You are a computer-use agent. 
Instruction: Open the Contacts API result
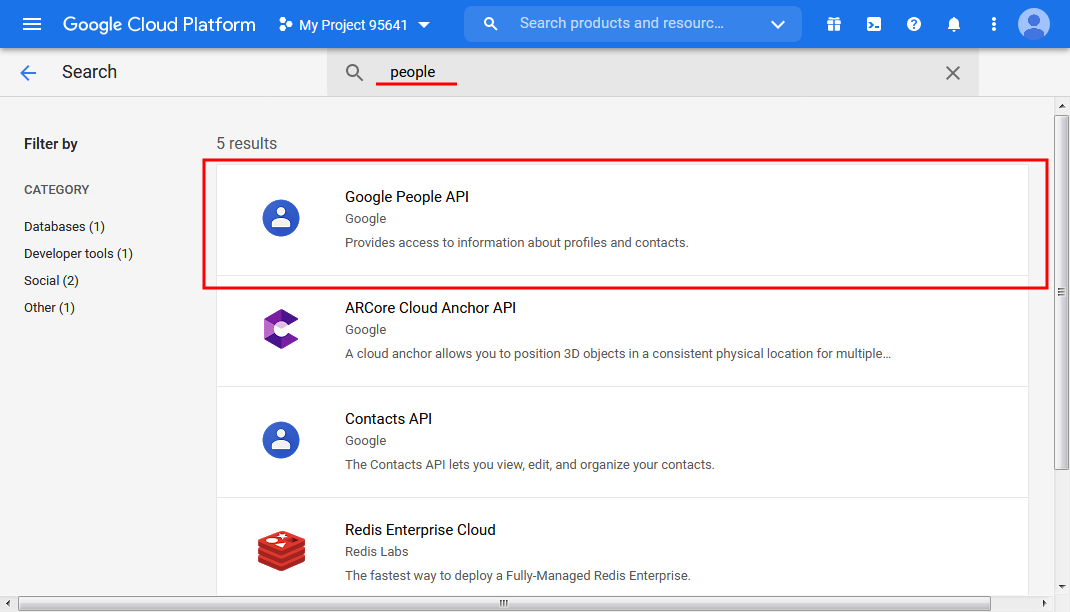coord(622,442)
